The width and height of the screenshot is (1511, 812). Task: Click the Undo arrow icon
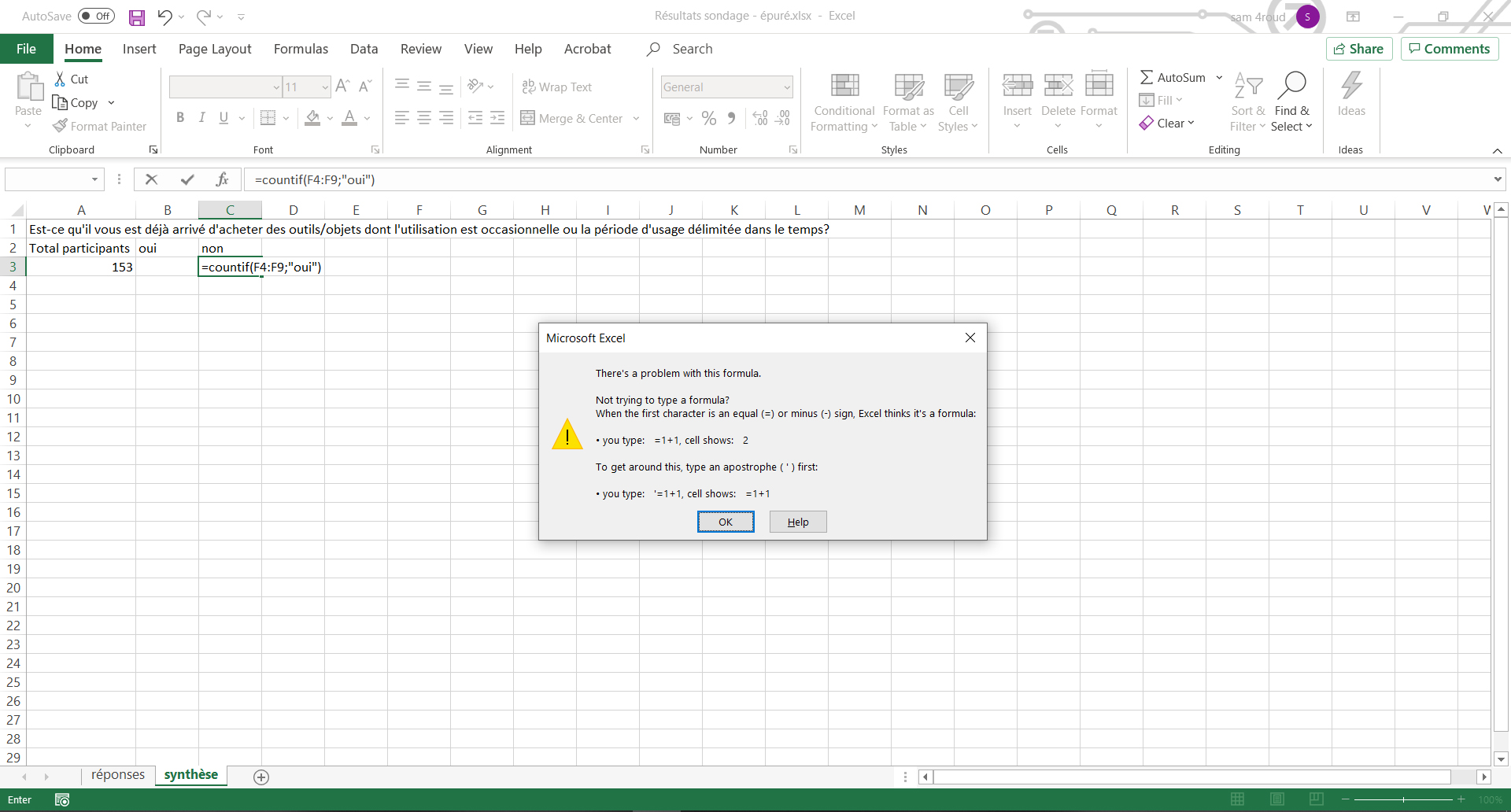(164, 17)
